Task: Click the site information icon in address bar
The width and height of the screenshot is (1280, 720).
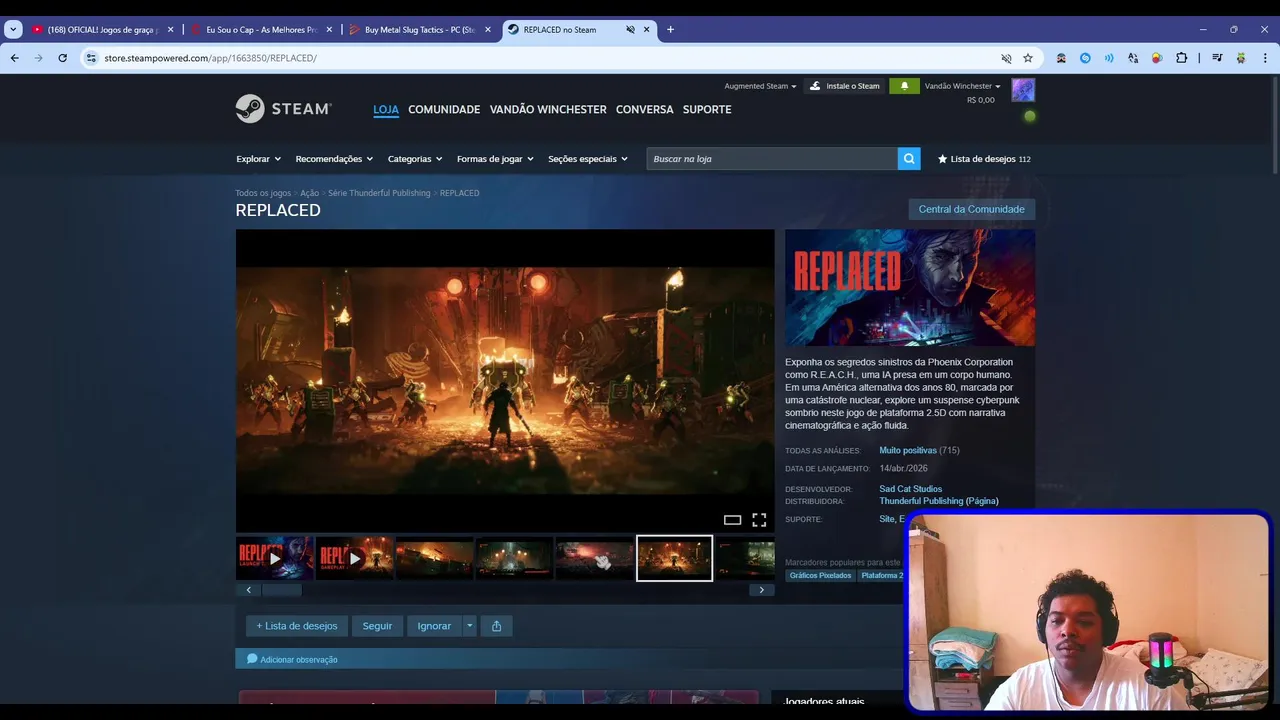Action: click(x=91, y=58)
